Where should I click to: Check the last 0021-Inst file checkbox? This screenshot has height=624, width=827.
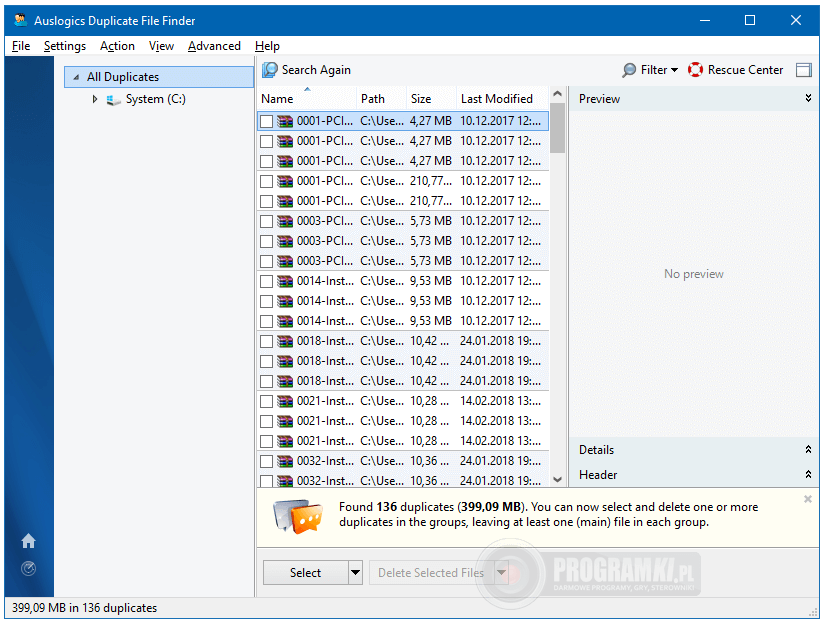coord(267,442)
